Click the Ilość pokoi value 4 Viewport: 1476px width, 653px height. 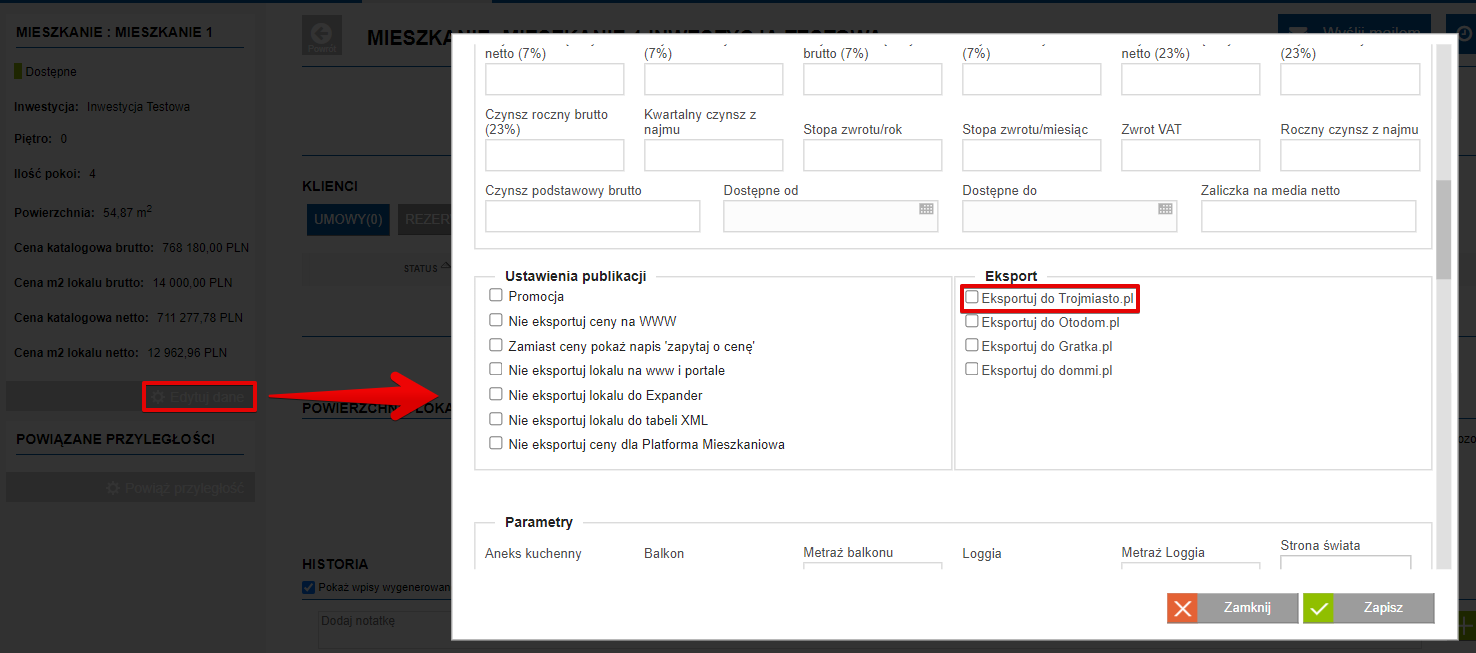[x=92, y=174]
